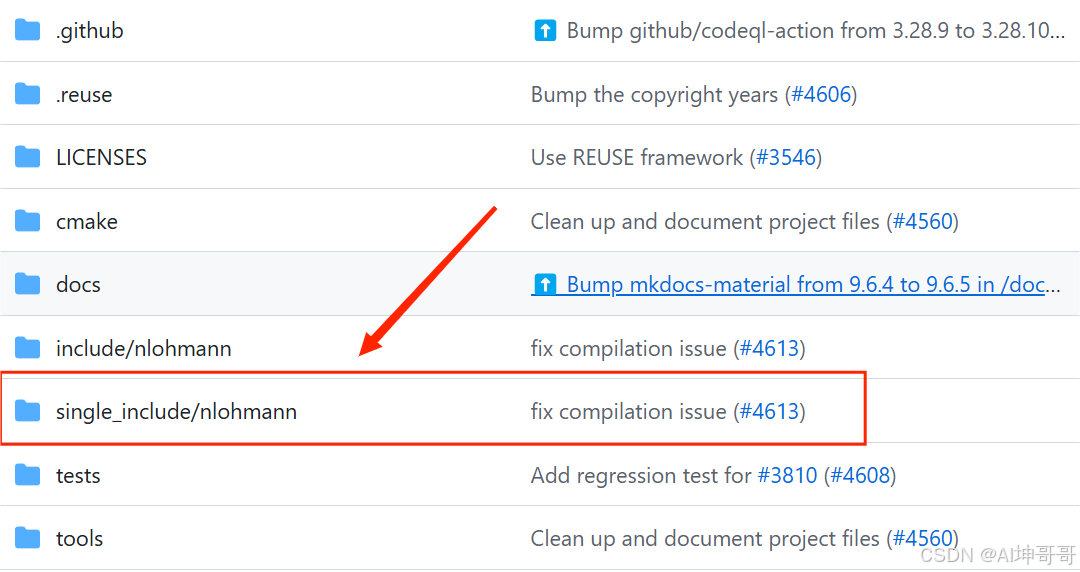Open pull request #4606 link
The width and height of the screenshot is (1080, 572).
click(x=821, y=94)
